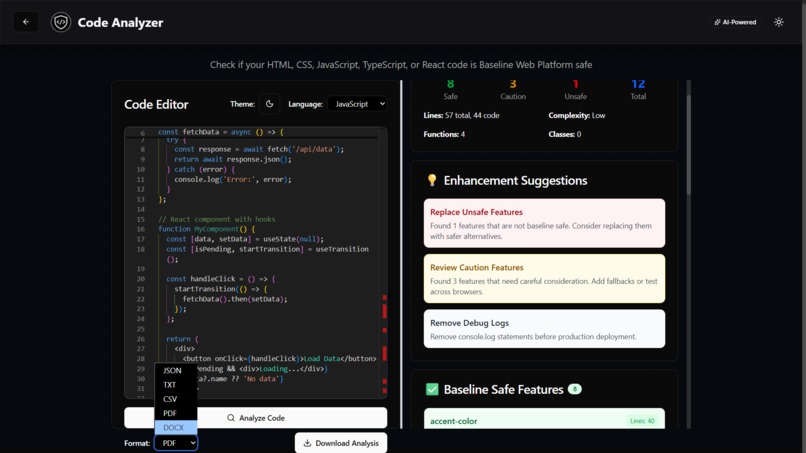
Task: Click the magnifier icon in Analyze Code
Action: click(231, 418)
